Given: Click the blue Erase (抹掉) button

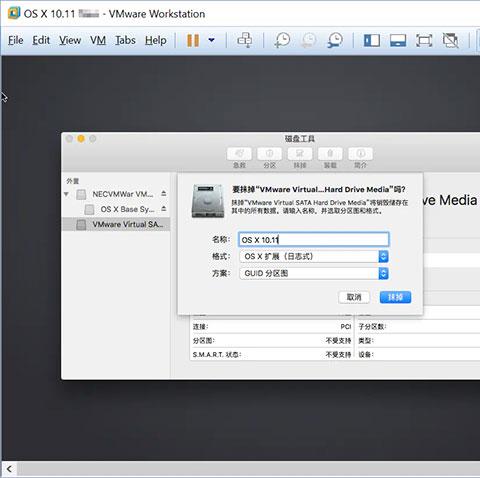Looking at the screenshot, I should [395, 297].
